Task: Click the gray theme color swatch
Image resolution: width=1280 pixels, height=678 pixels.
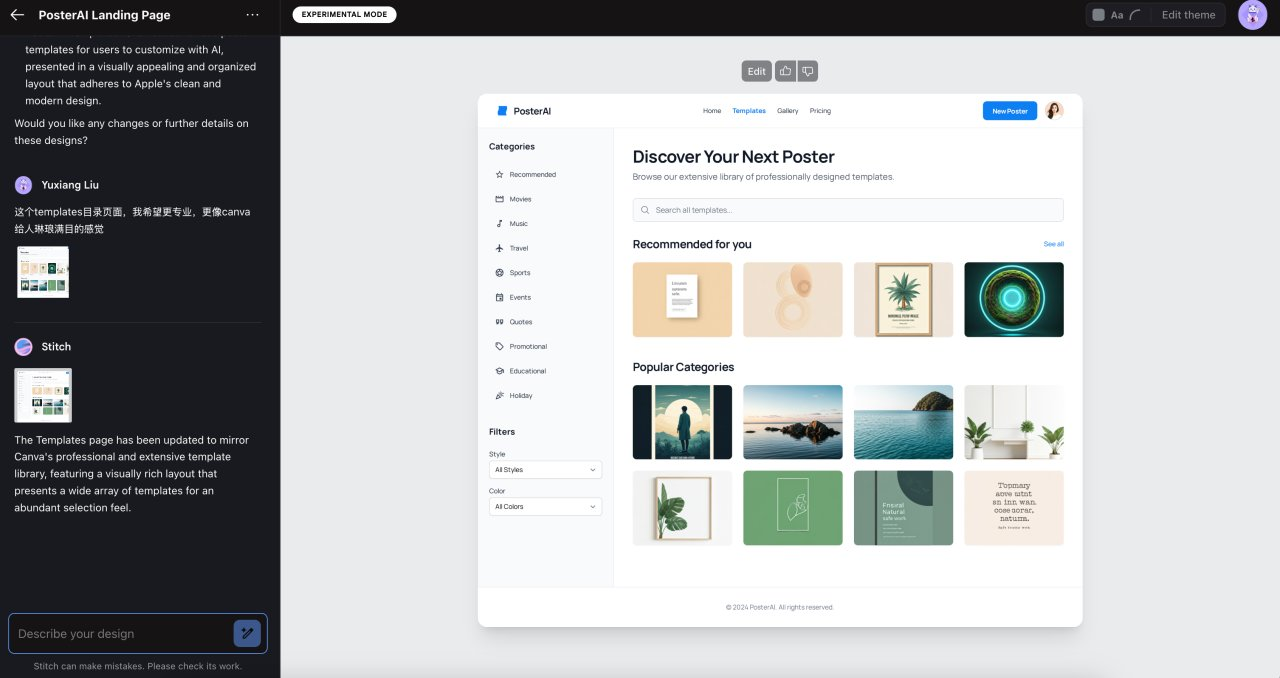Action: point(1099,15)
